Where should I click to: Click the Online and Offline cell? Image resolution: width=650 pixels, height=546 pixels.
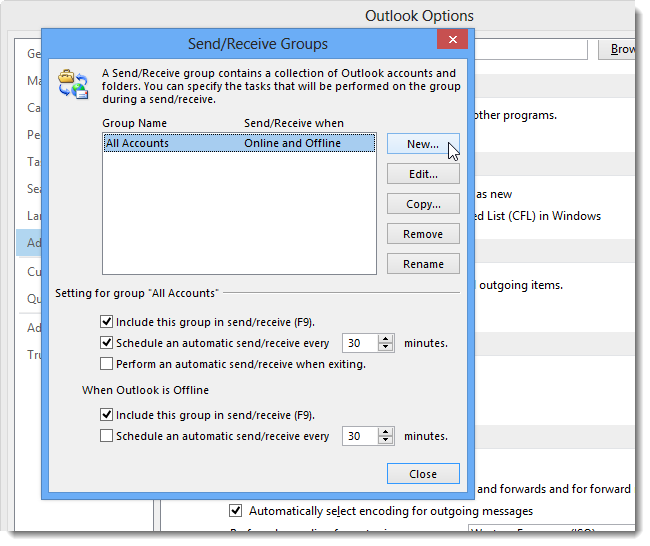292,143
